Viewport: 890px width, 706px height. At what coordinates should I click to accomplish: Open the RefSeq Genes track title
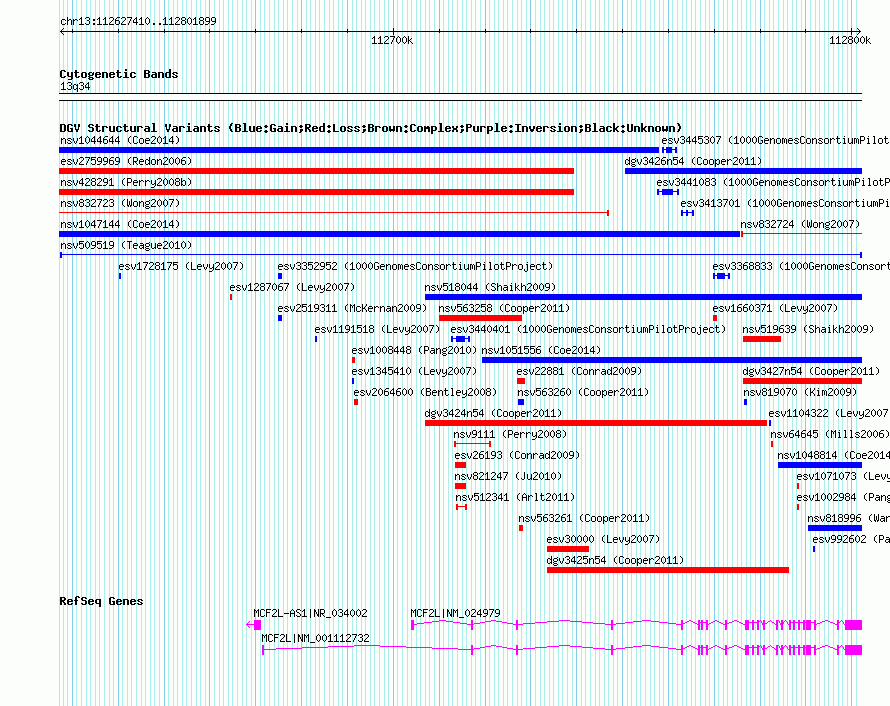click(101, 602)
